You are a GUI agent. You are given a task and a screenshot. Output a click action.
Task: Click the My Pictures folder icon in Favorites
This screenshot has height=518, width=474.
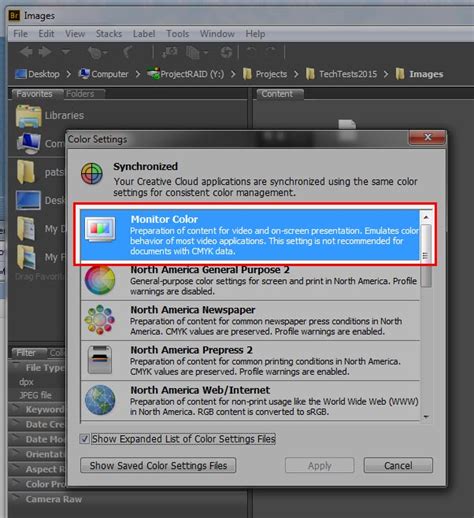point(26,257)
